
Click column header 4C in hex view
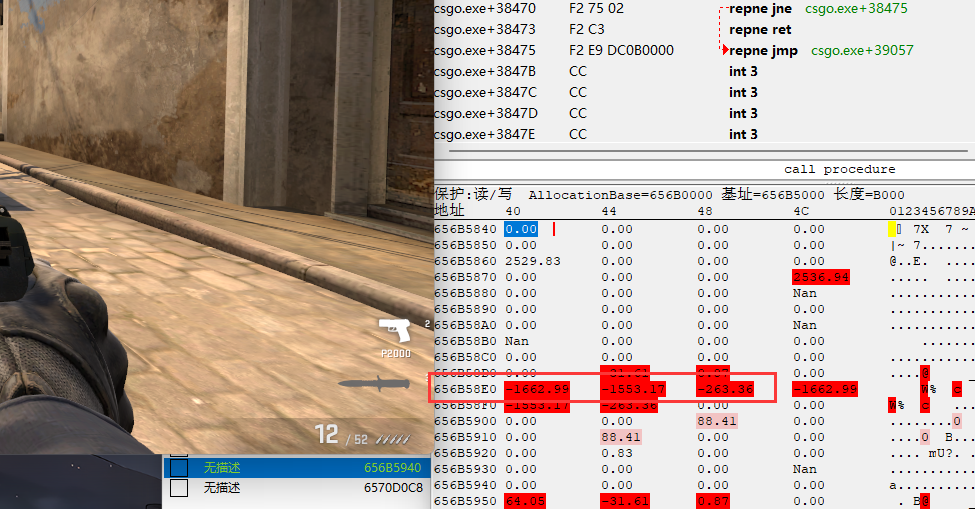point(801,211)
